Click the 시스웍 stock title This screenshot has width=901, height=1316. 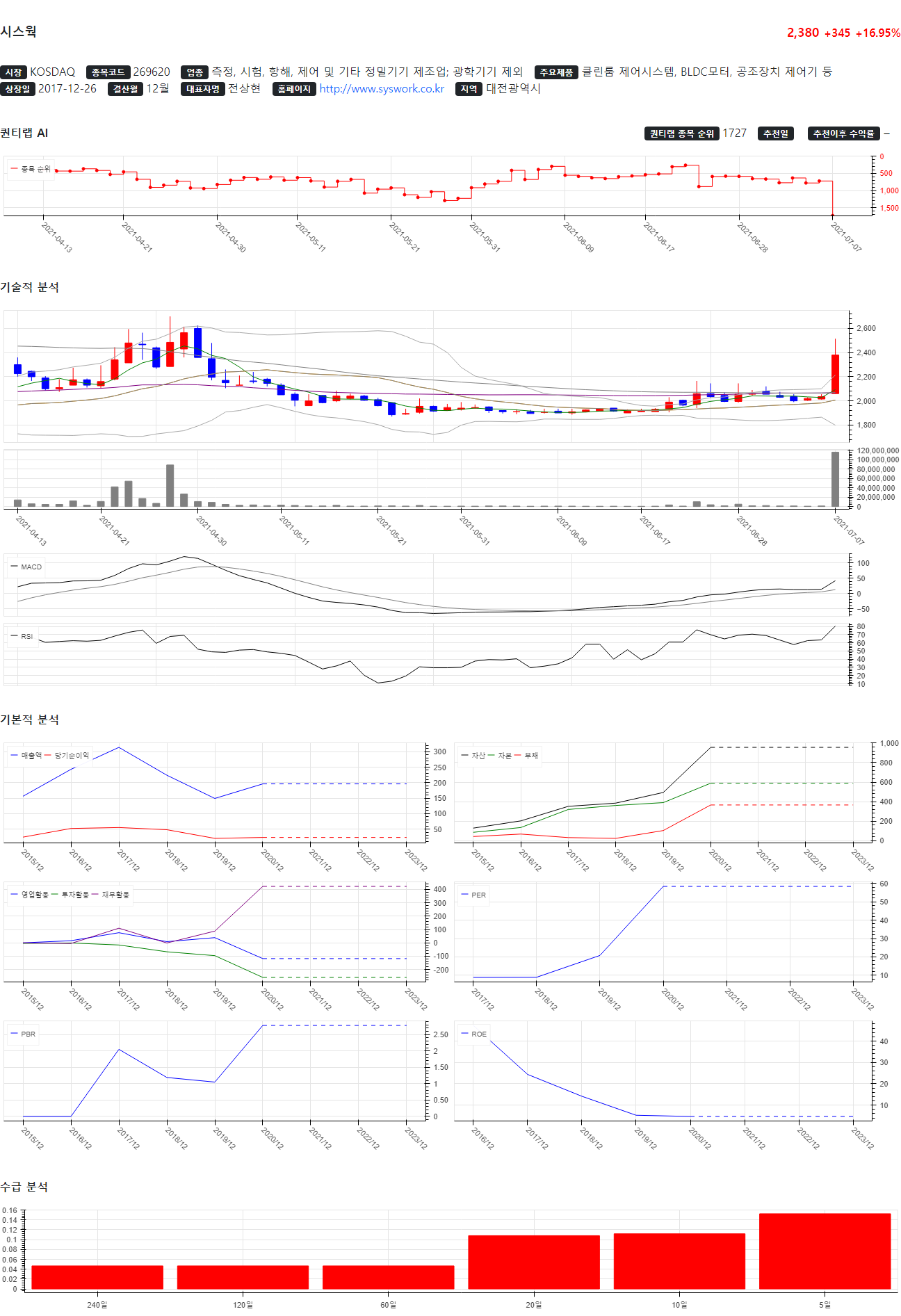coord(18,31)
